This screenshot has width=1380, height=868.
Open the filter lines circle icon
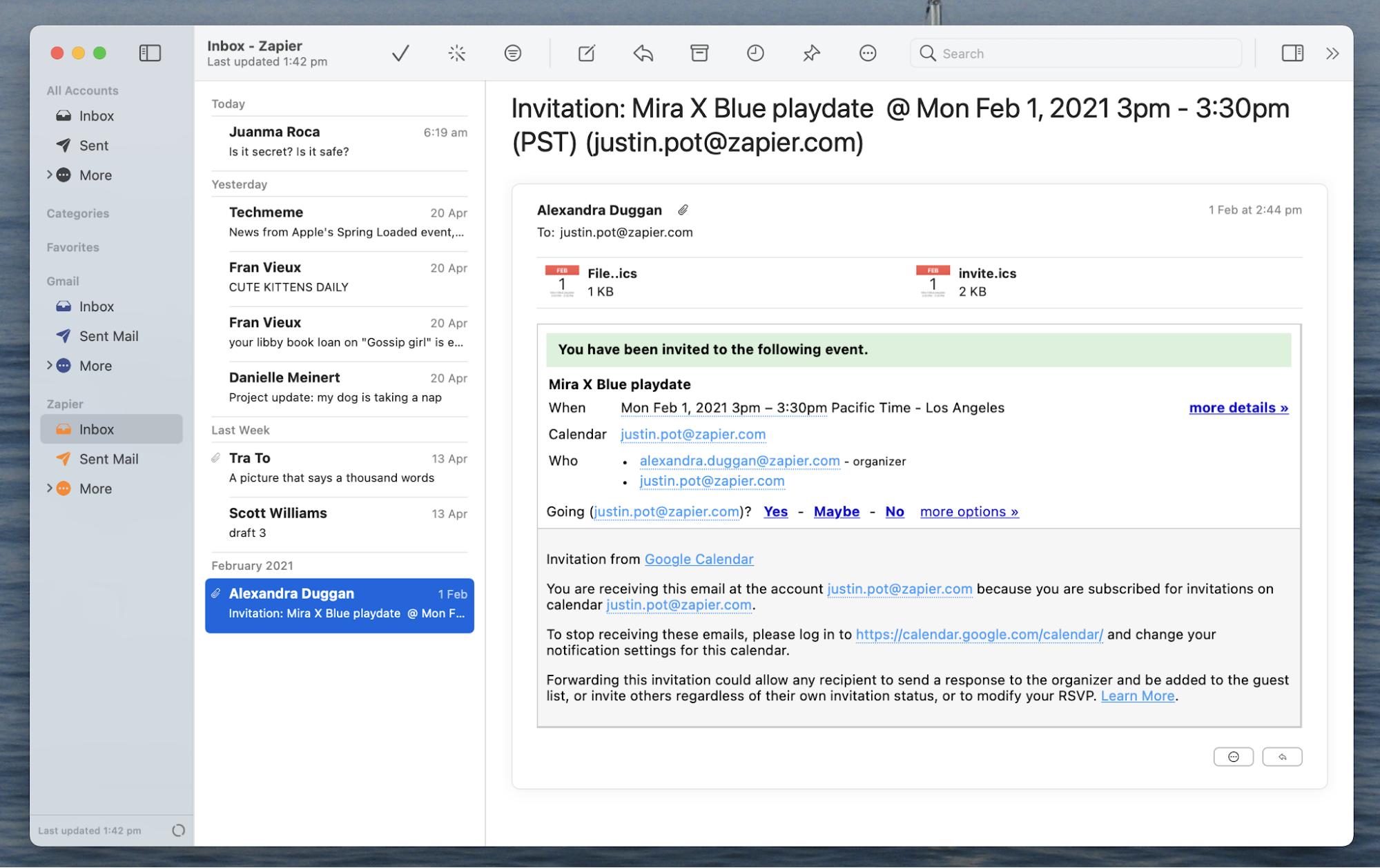(512, 53)
